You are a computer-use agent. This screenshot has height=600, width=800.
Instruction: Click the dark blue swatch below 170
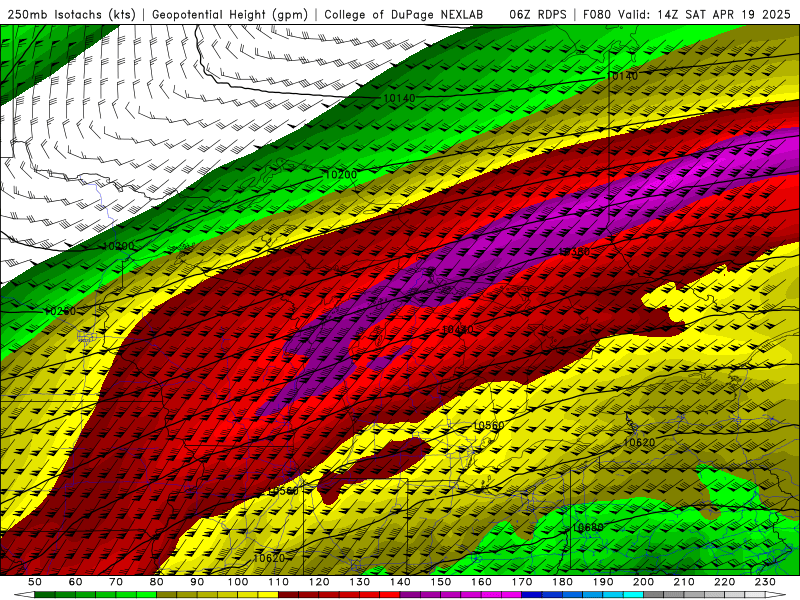point(532,595)
